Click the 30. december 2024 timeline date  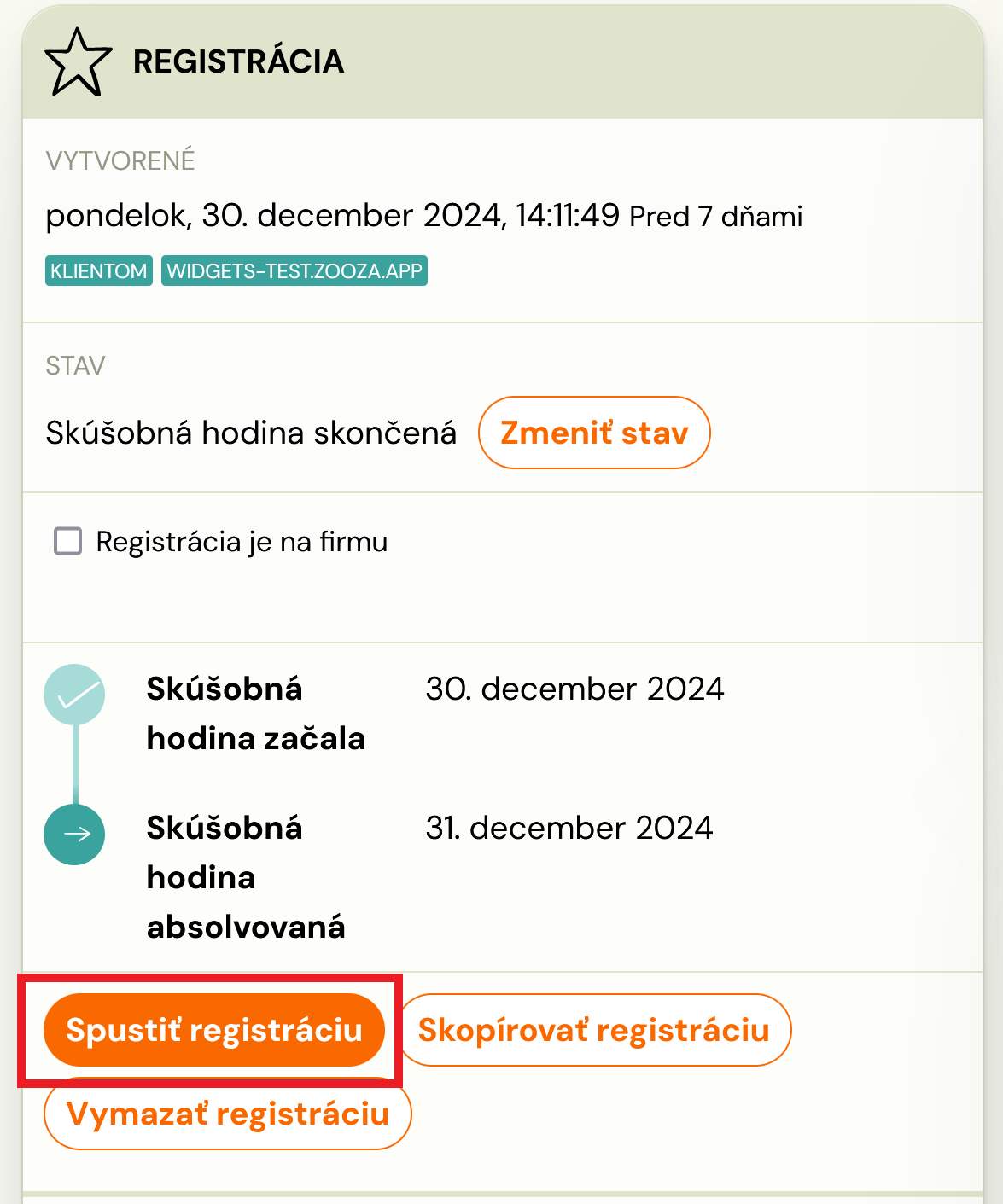(x=574, y=689)
